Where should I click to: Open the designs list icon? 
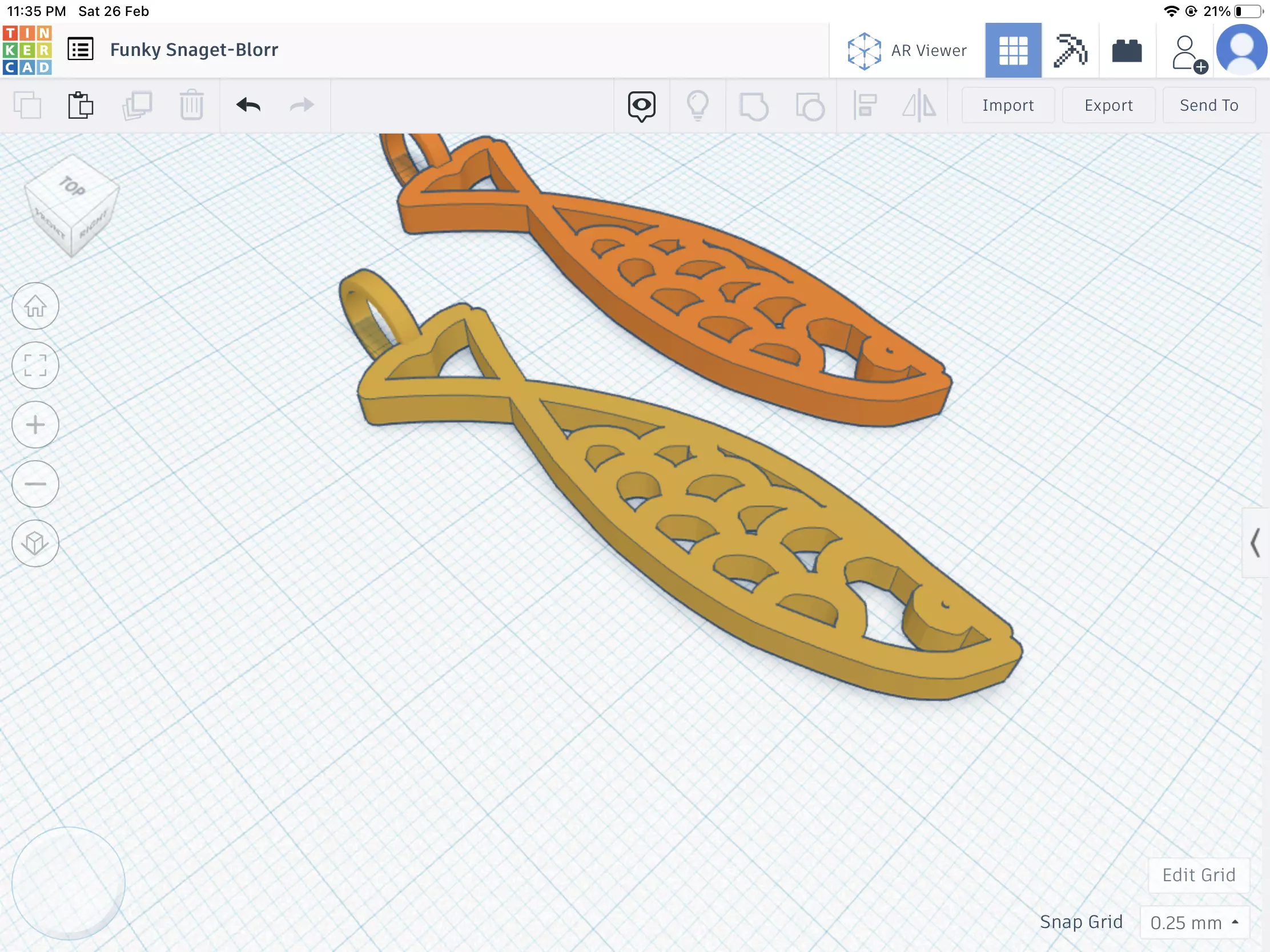(x=81, y=49)
